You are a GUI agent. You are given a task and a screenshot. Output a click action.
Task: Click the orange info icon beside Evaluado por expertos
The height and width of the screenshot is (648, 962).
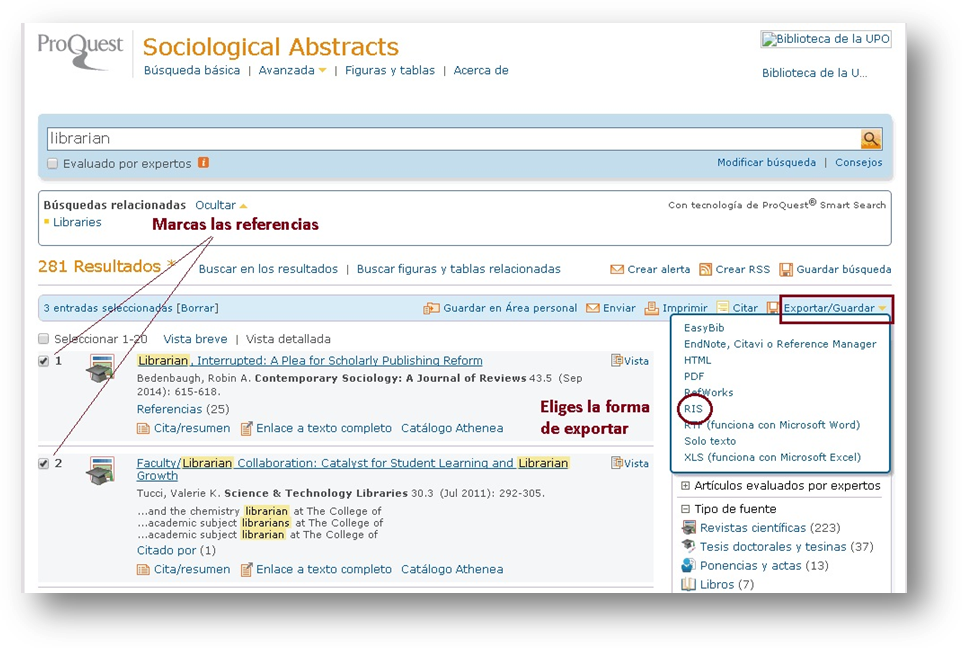[x=203, y=163]
